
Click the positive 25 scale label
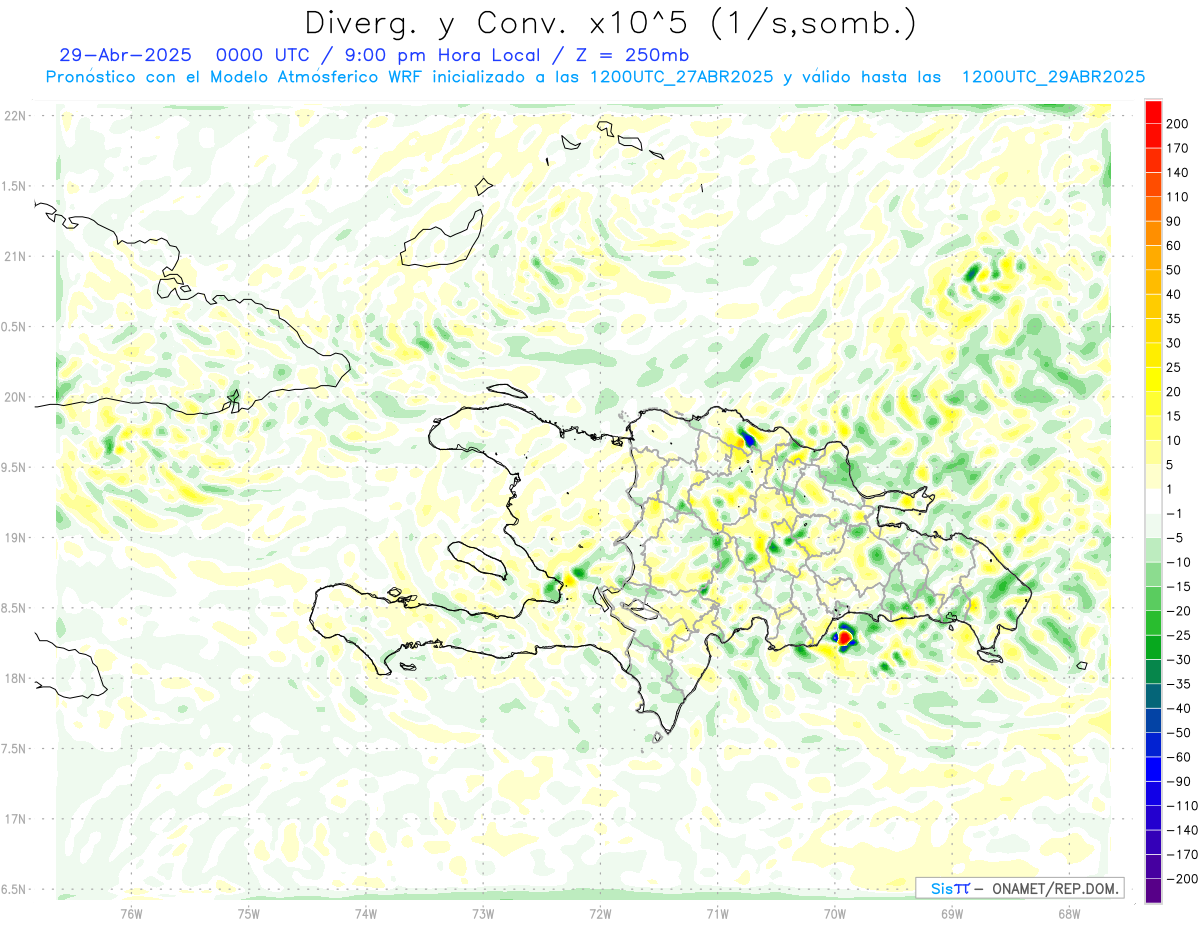(1174, 367)
